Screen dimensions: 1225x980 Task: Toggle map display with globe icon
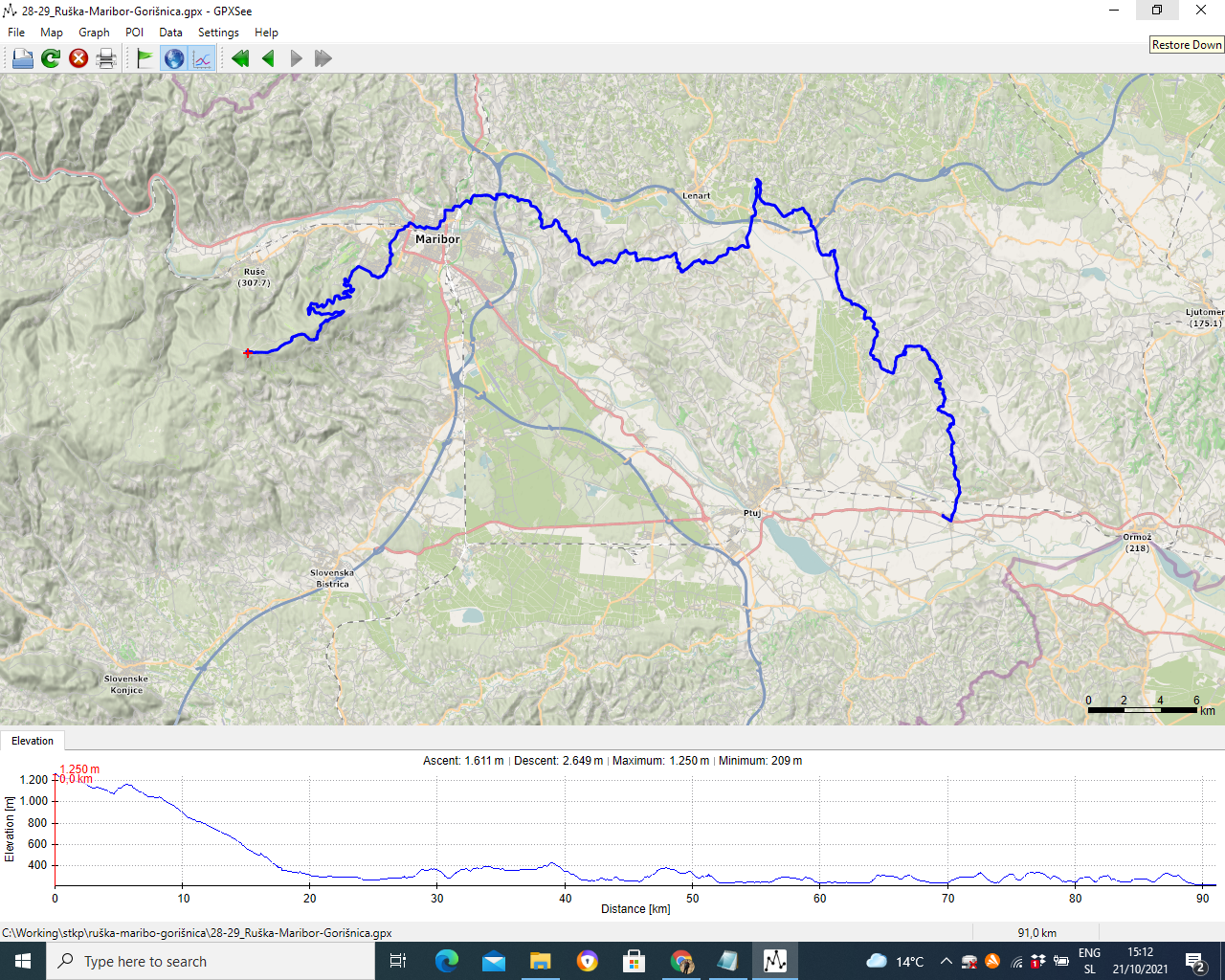click(x=174, y=58)
